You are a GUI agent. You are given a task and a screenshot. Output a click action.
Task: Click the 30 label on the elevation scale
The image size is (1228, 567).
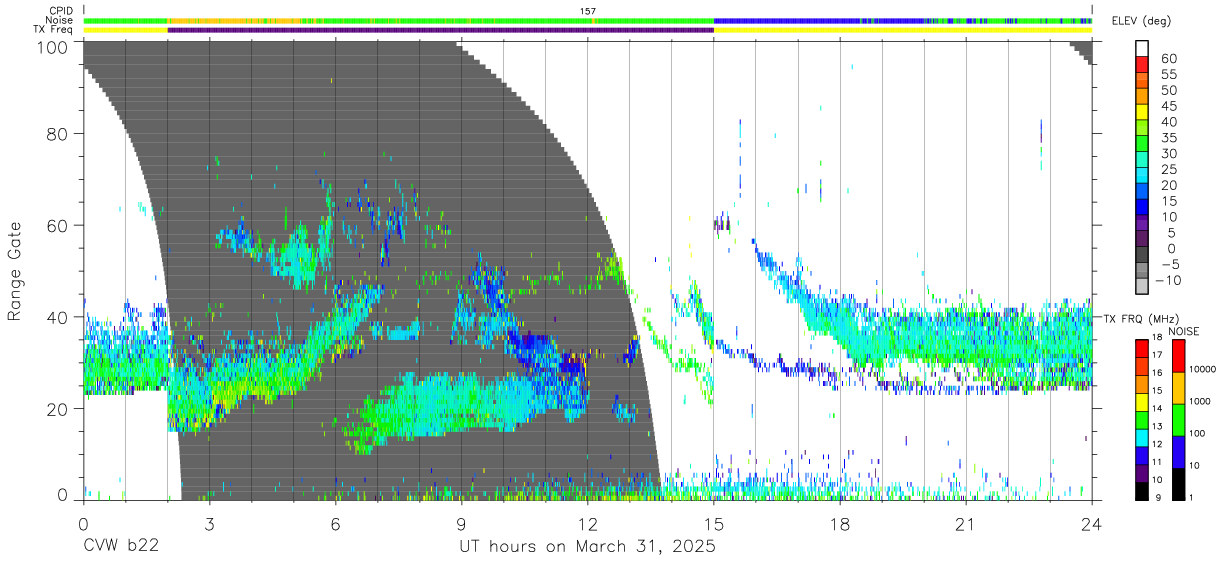click(x=1168, y=153)
